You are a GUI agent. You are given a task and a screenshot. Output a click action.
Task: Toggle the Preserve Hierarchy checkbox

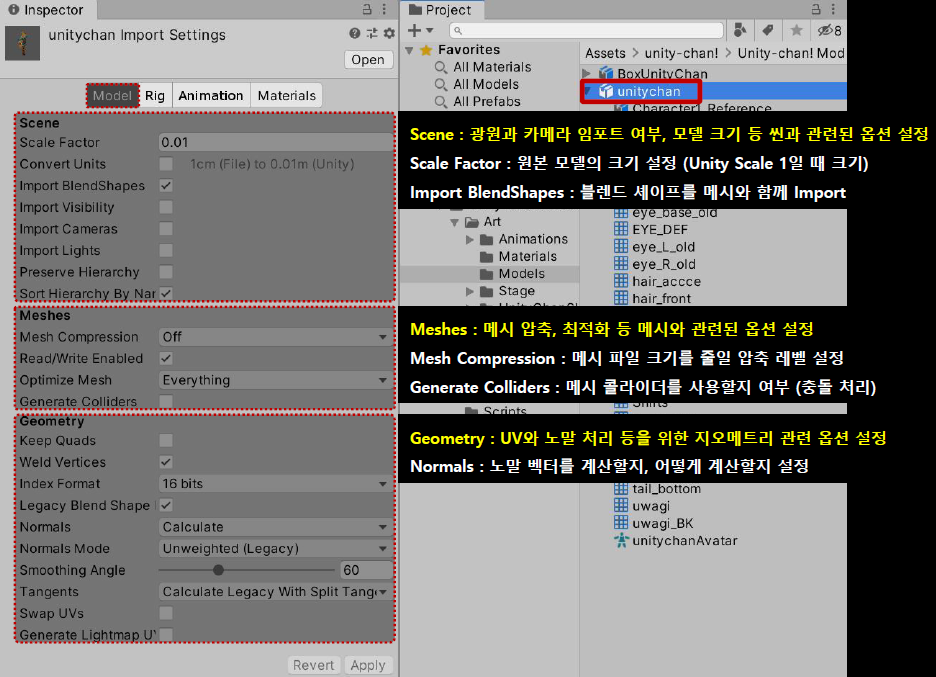(x=166, y=272)
